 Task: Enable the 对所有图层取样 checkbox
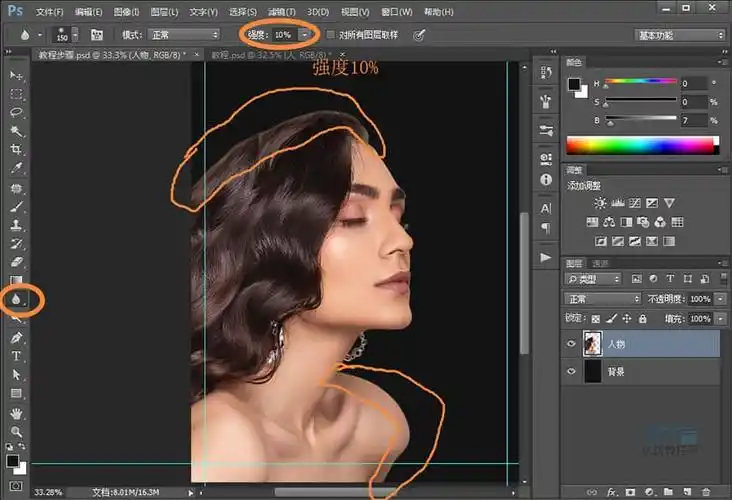pos(331,34)
